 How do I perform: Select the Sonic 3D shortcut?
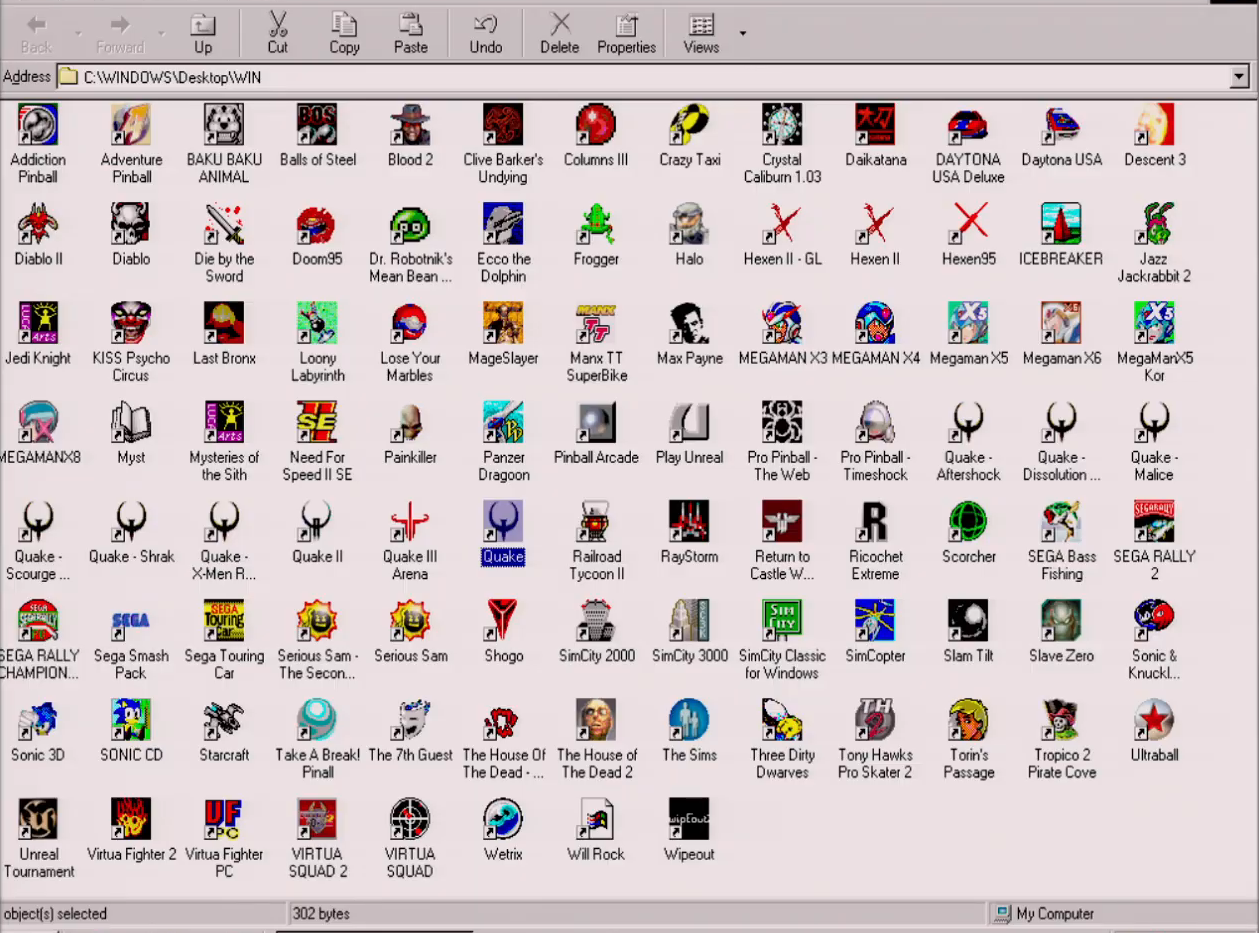(38, 719)
